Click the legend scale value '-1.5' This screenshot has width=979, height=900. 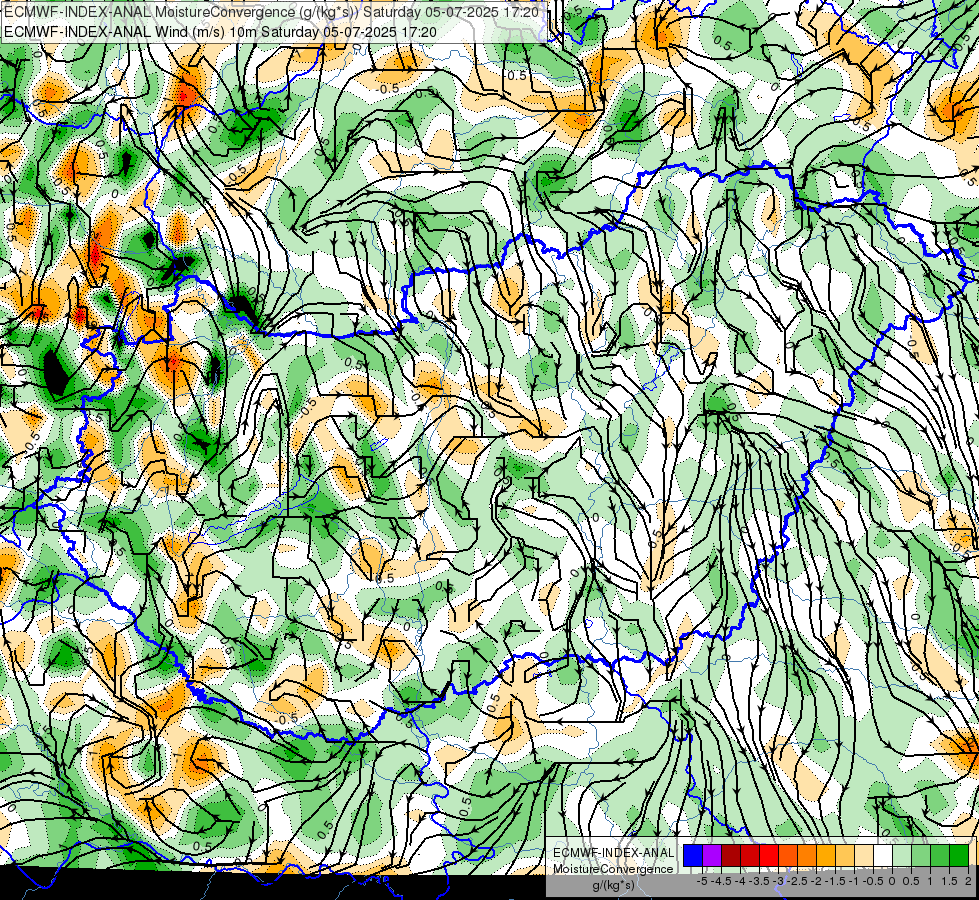(834, 881)
